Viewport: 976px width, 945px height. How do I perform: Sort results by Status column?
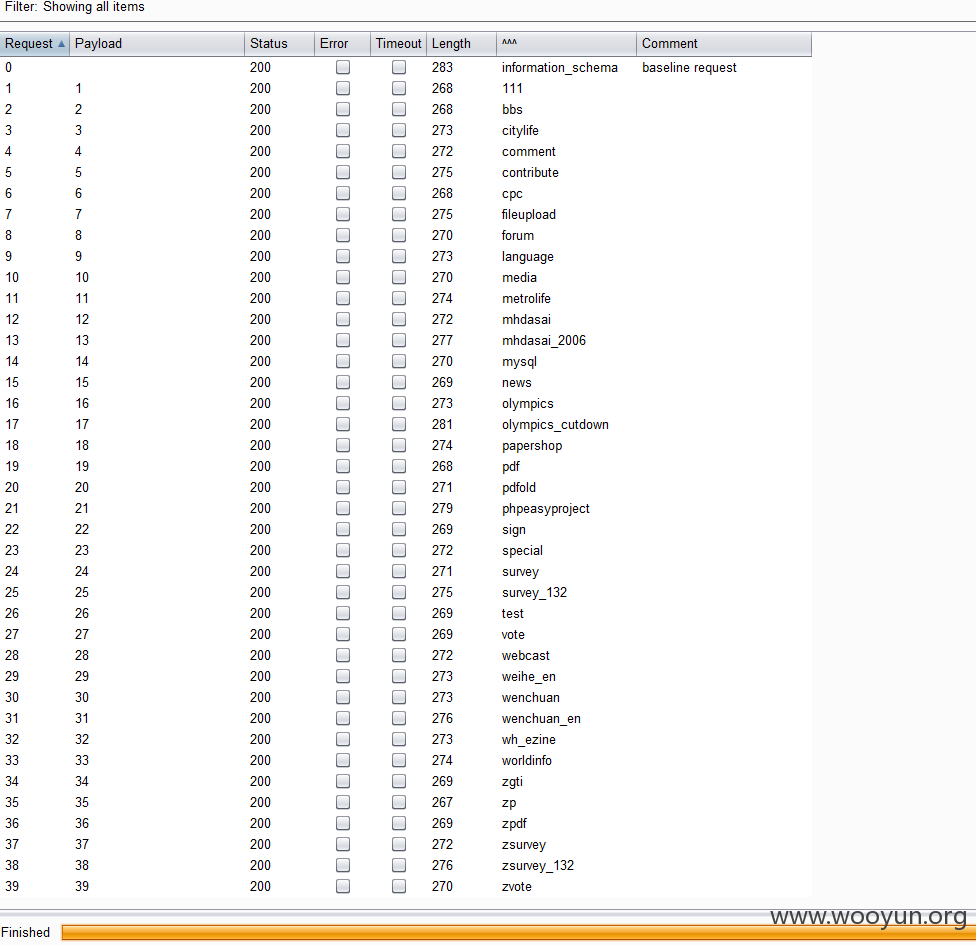(x=279, y=44)
